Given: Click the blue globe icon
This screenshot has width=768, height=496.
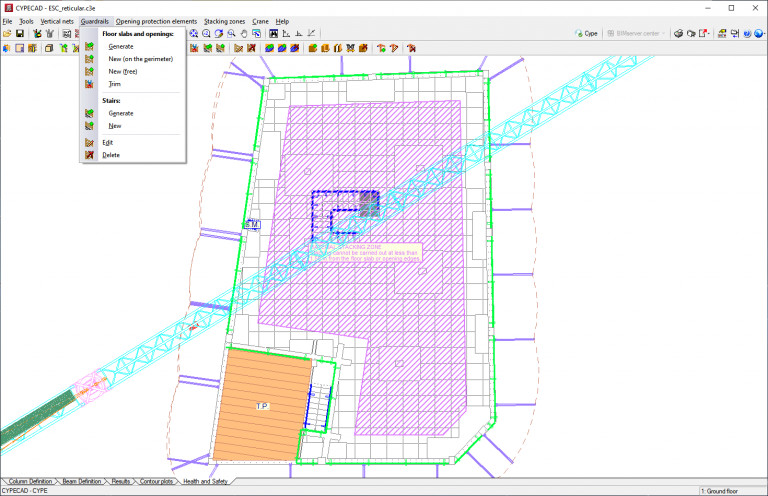Looking at the screenshot, I should click(758, 34).
